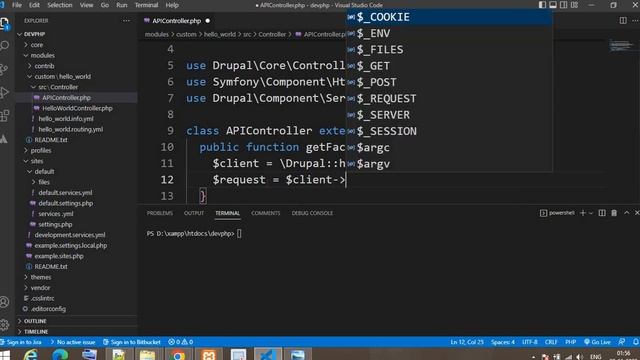Switch to the Comments panel tab
Image resolution: width=640 pixels, height=360 pixels.
(265, 213)
